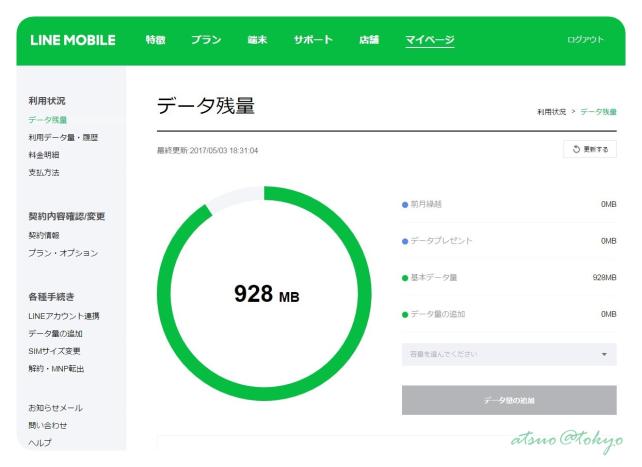This screenshot has height=467, width=642.
Task: Click the 更新する refresh button
Action: (590, 149)
